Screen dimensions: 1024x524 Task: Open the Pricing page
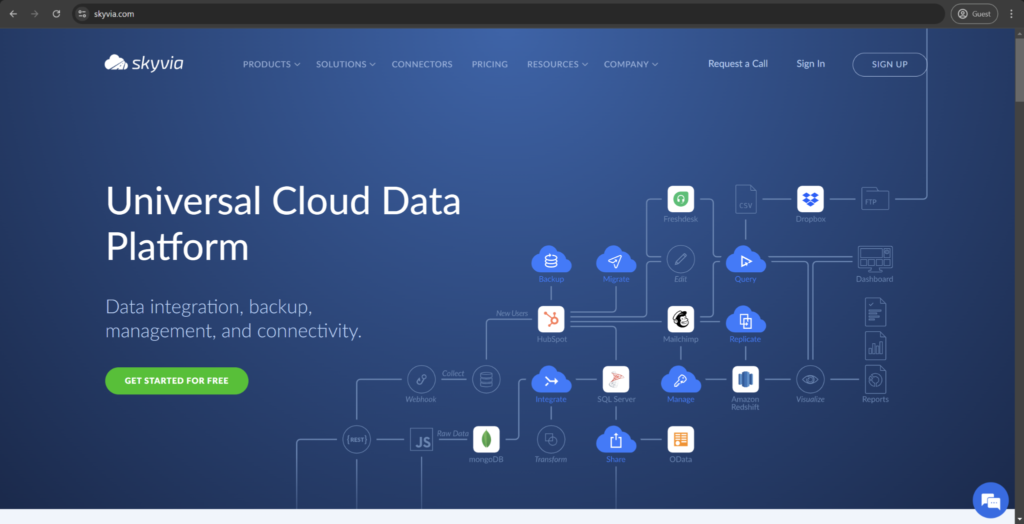(x=490, y=64)
